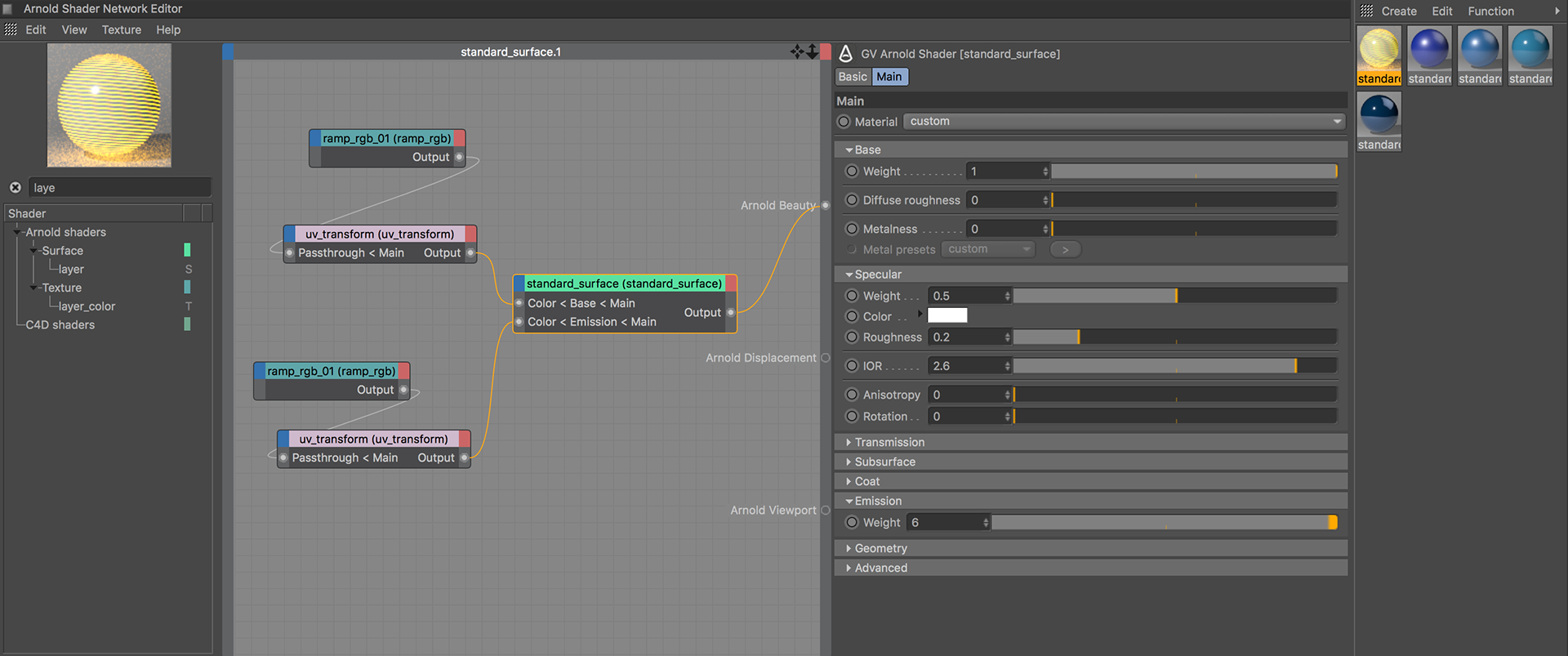Click the grid icon beside the Create menu
The height and width of the screenshot is (656, 1568).
click(x=1367, y=11)
